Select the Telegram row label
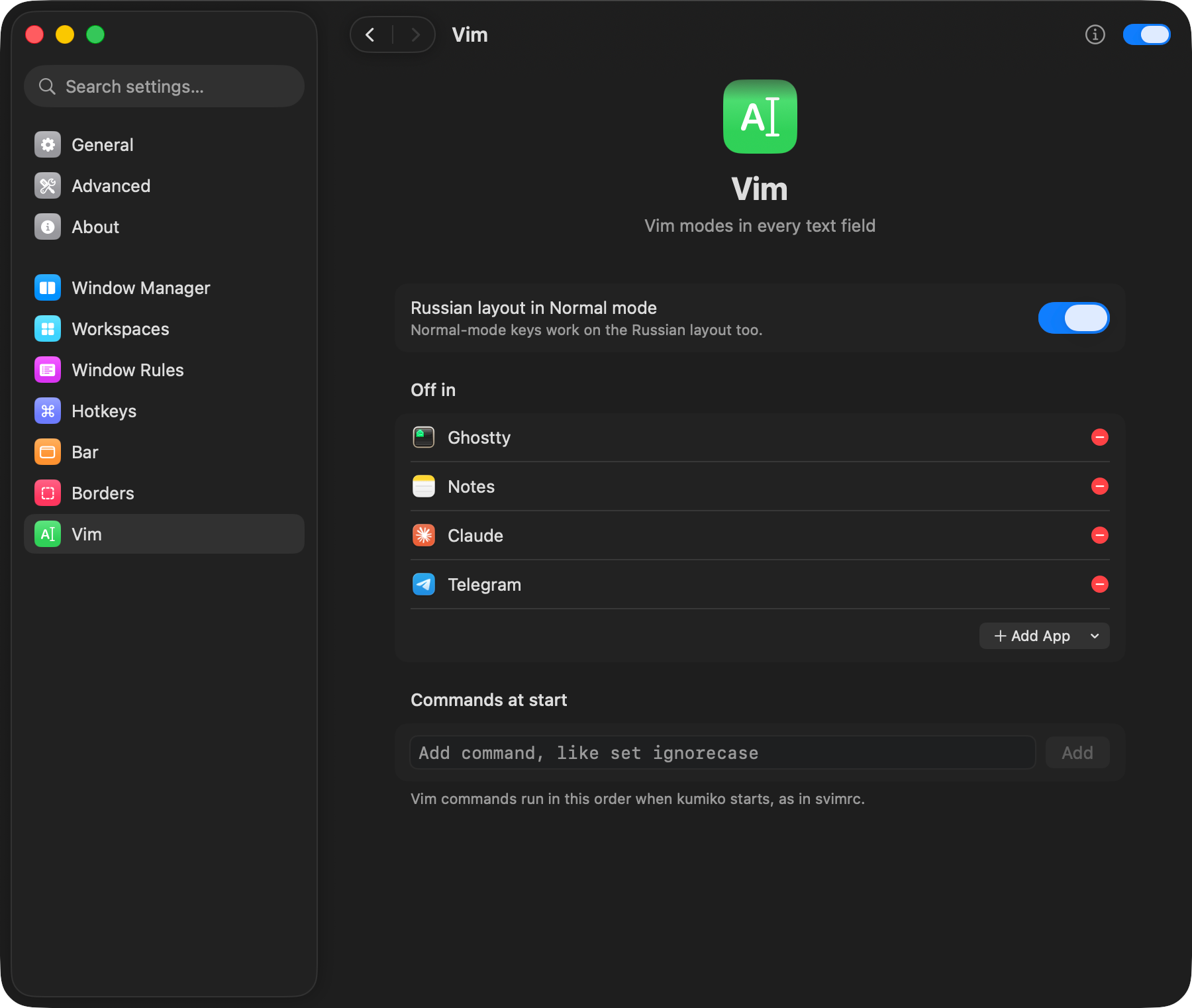1192x1008 pixels. pos(485,585)
